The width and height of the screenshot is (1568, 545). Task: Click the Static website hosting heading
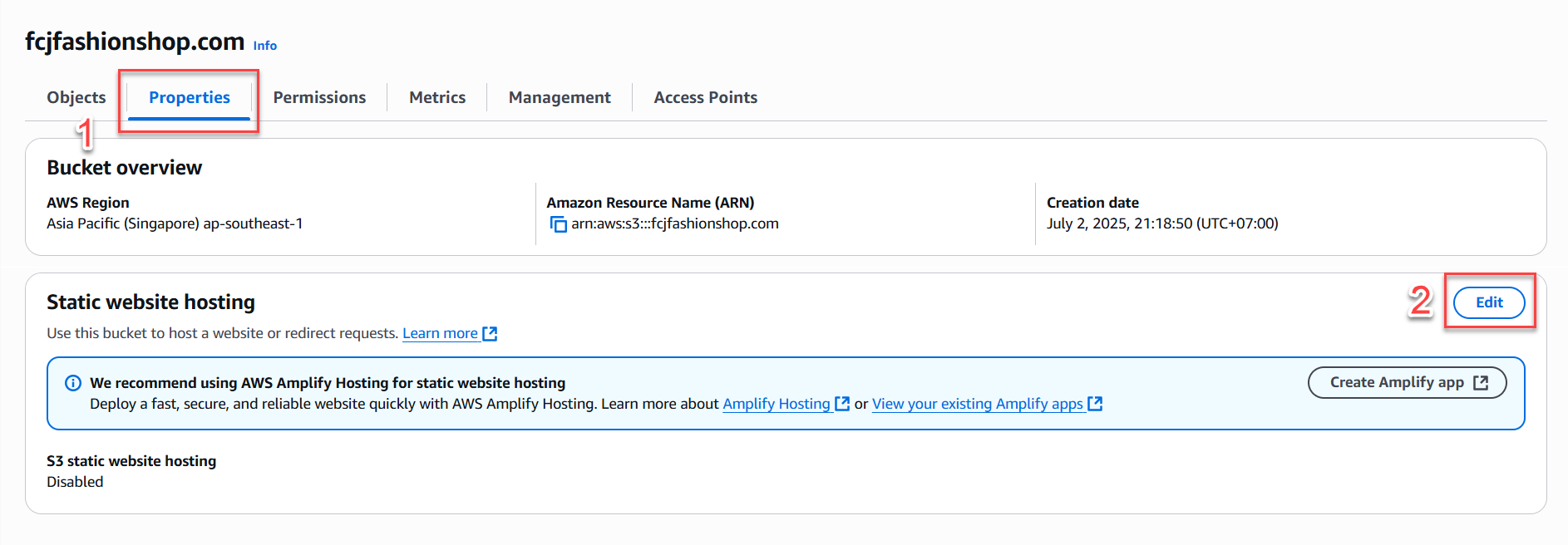150,302
